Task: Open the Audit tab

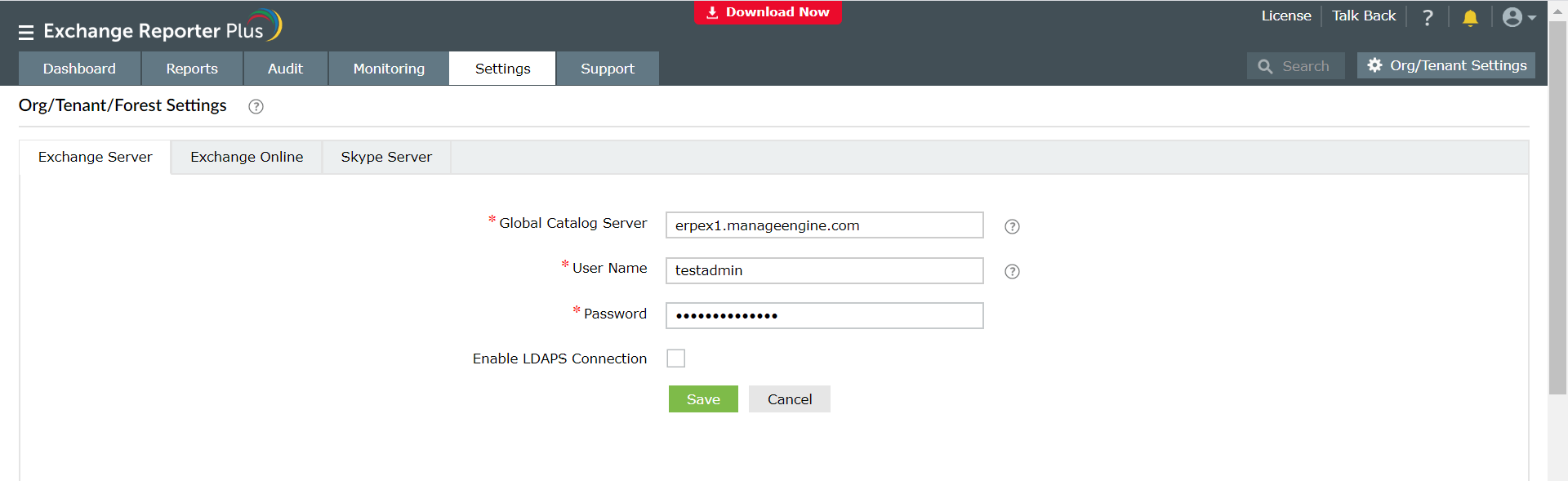Action: click(x=285, y=69)
